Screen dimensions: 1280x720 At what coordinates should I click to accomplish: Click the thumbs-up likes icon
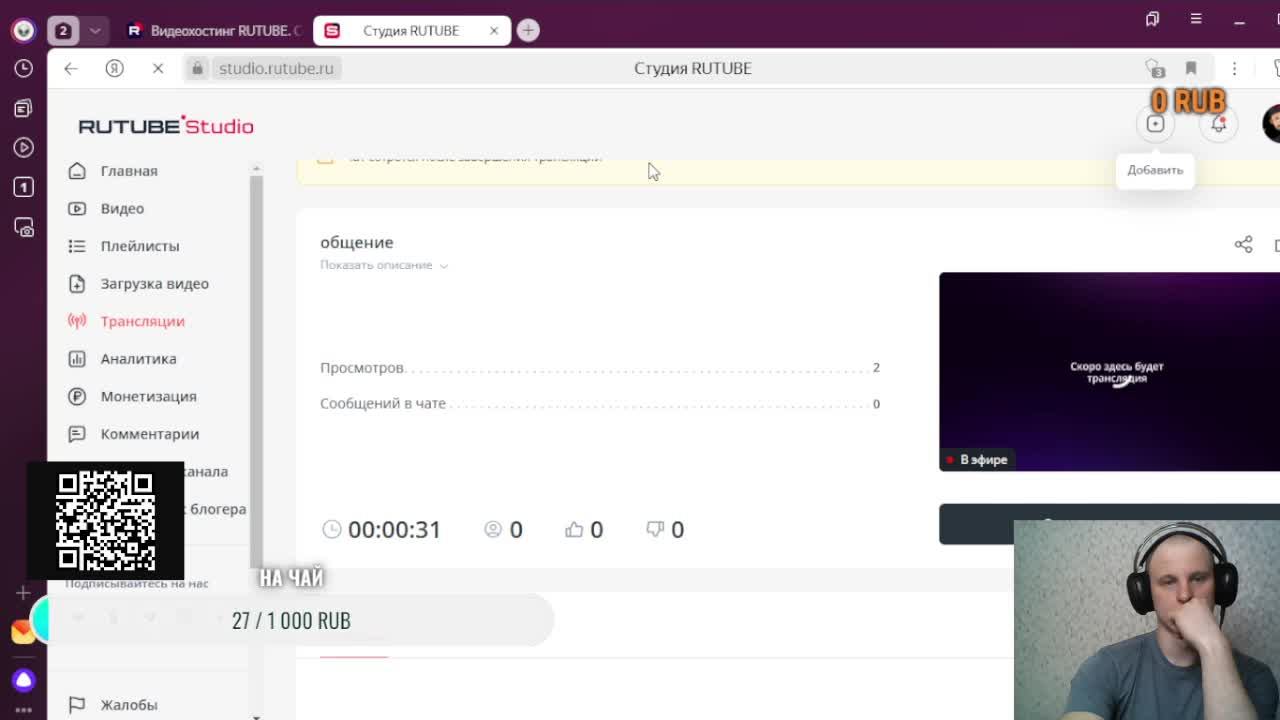[574, 529]
